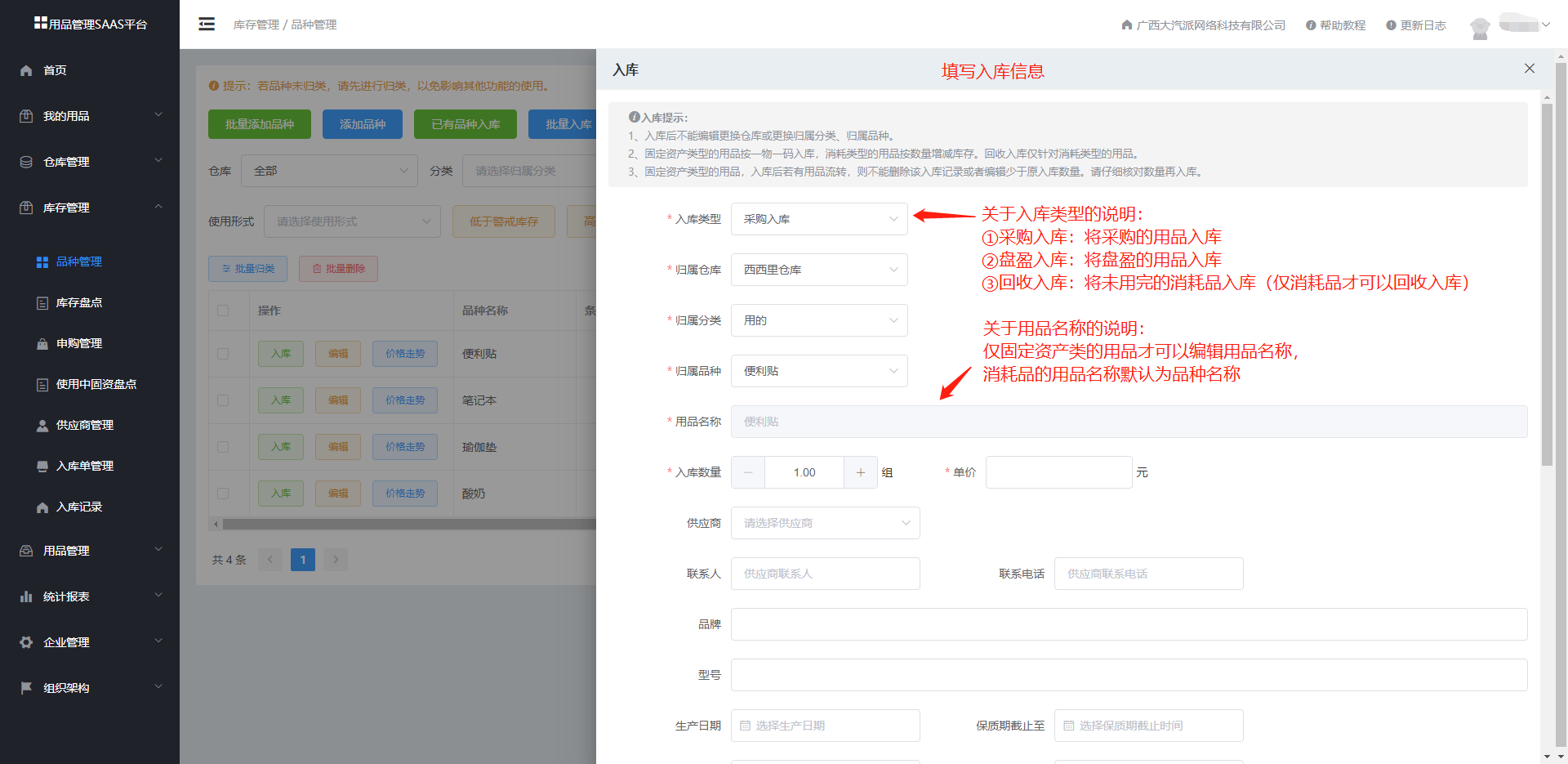The image size is (1568, 764).
Task: Click the 使用中固资盘点 list icon
Action: (x=42, y=384)
